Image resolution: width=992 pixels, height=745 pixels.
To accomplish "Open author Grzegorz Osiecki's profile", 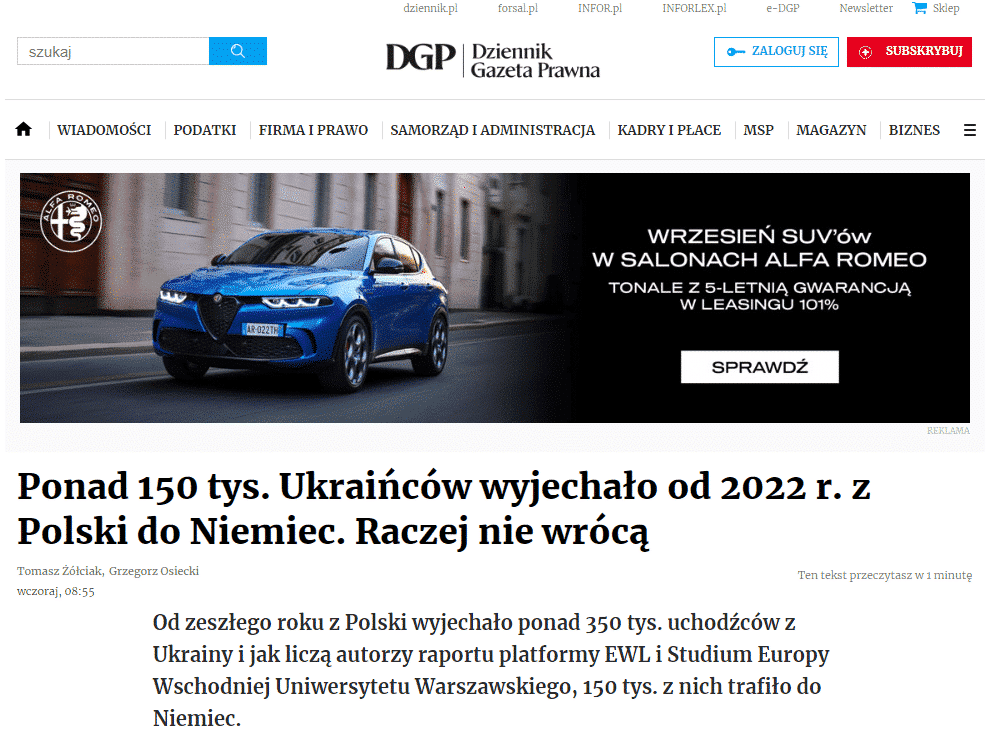I will pyautogui.click(x=154, y=571).
